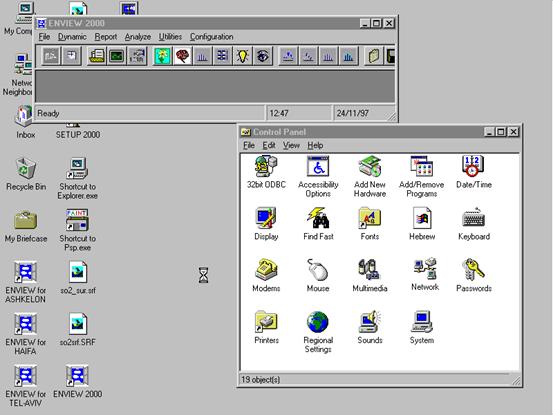
Task: Select the Fonts folder icon
Action: [x=370, y=224]
